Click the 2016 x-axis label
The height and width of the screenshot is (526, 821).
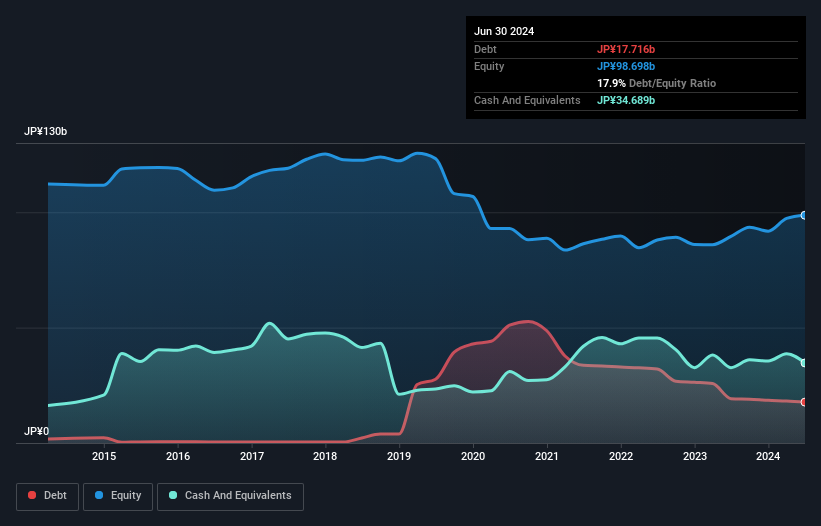point(178,456)
